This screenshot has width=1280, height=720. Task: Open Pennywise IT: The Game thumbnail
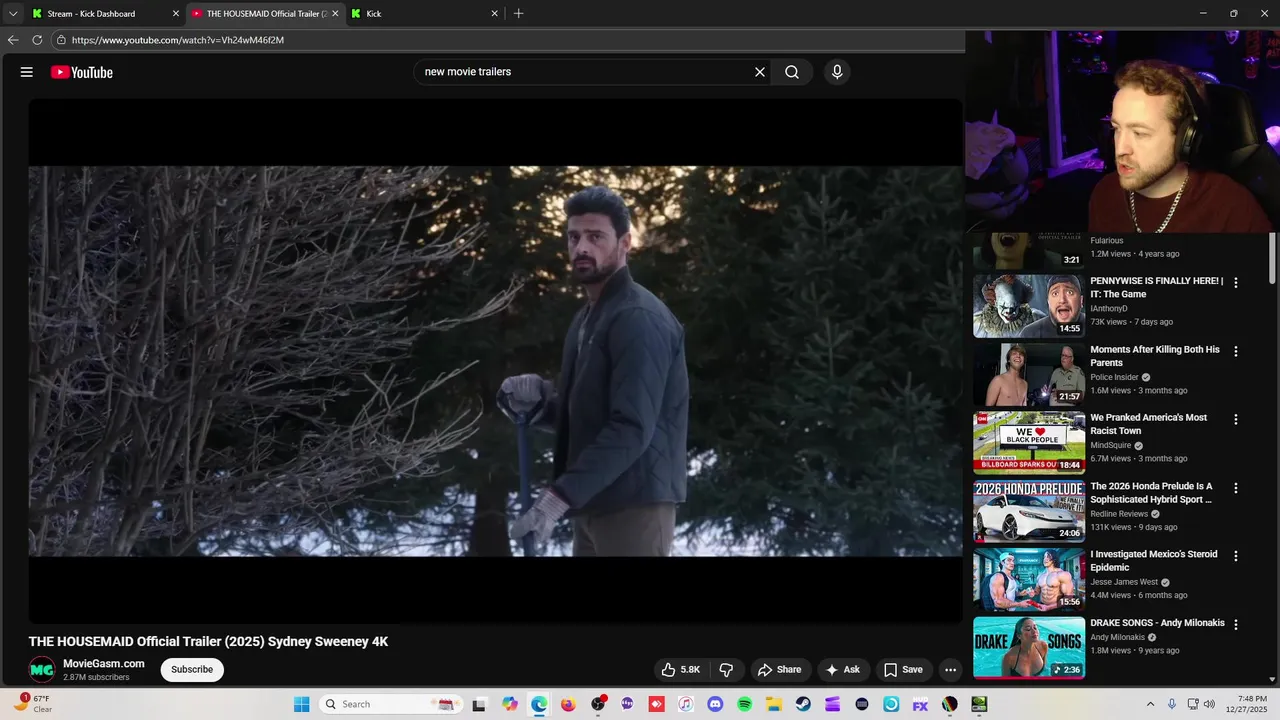point(1029,306)
